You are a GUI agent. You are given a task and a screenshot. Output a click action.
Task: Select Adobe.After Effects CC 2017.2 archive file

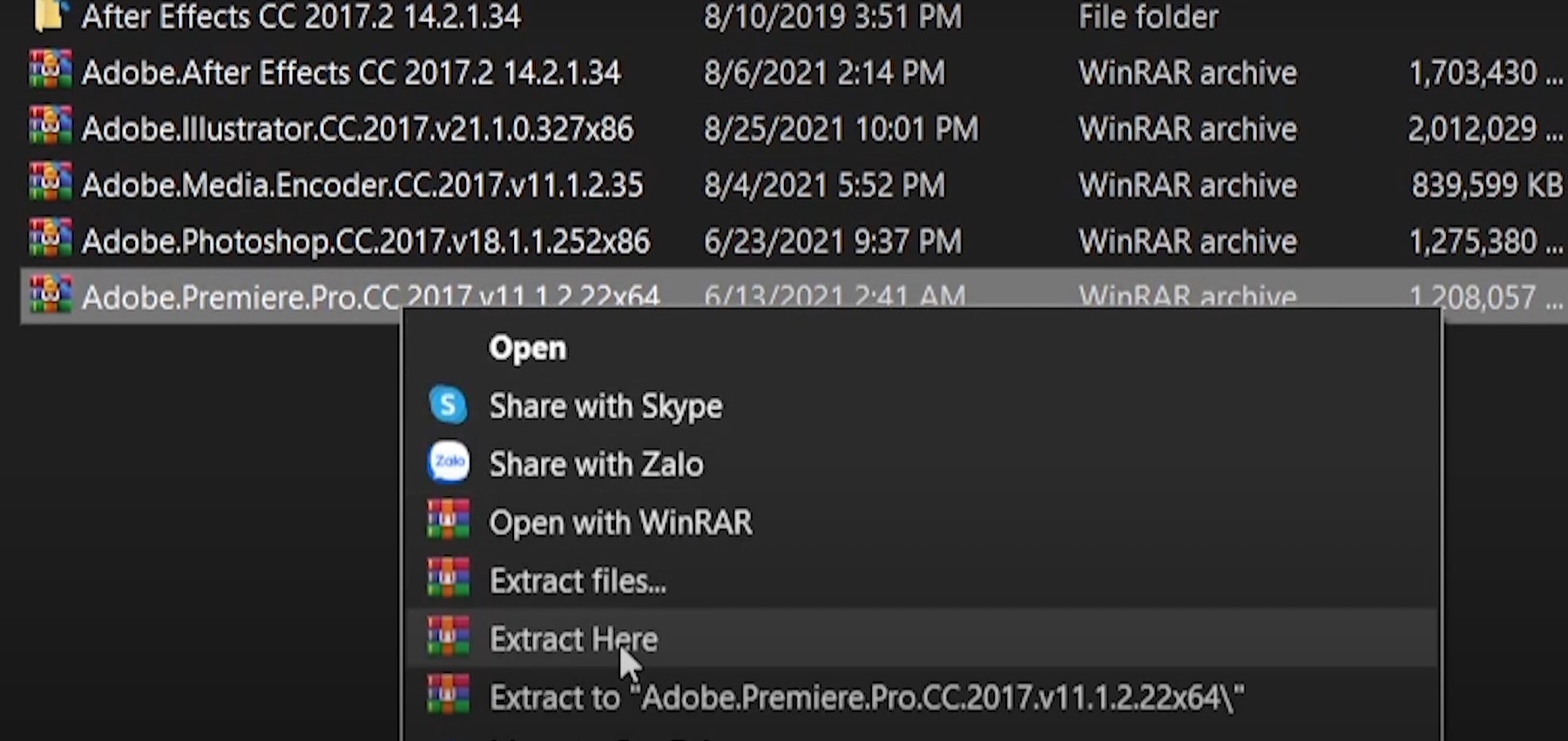[x=351, y=72]
